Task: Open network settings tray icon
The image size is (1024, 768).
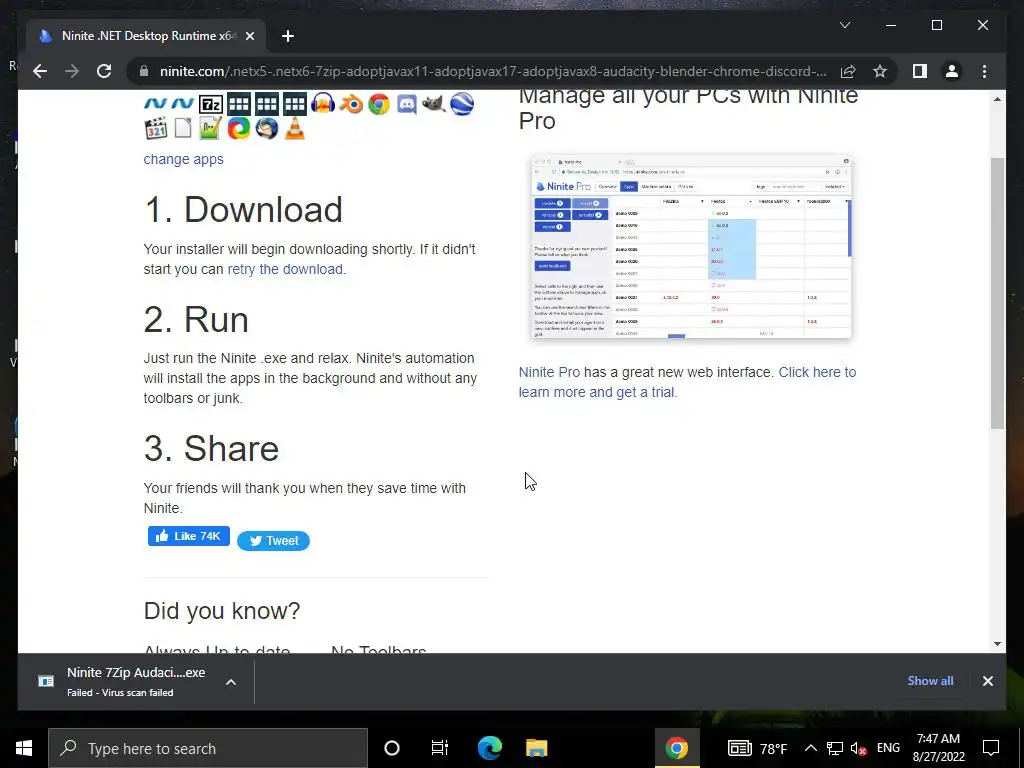Action: coord(835,748)
